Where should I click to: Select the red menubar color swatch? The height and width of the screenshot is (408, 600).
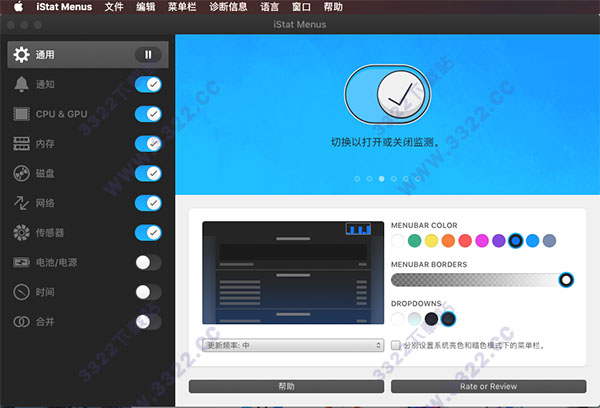(x=465, y=241)
